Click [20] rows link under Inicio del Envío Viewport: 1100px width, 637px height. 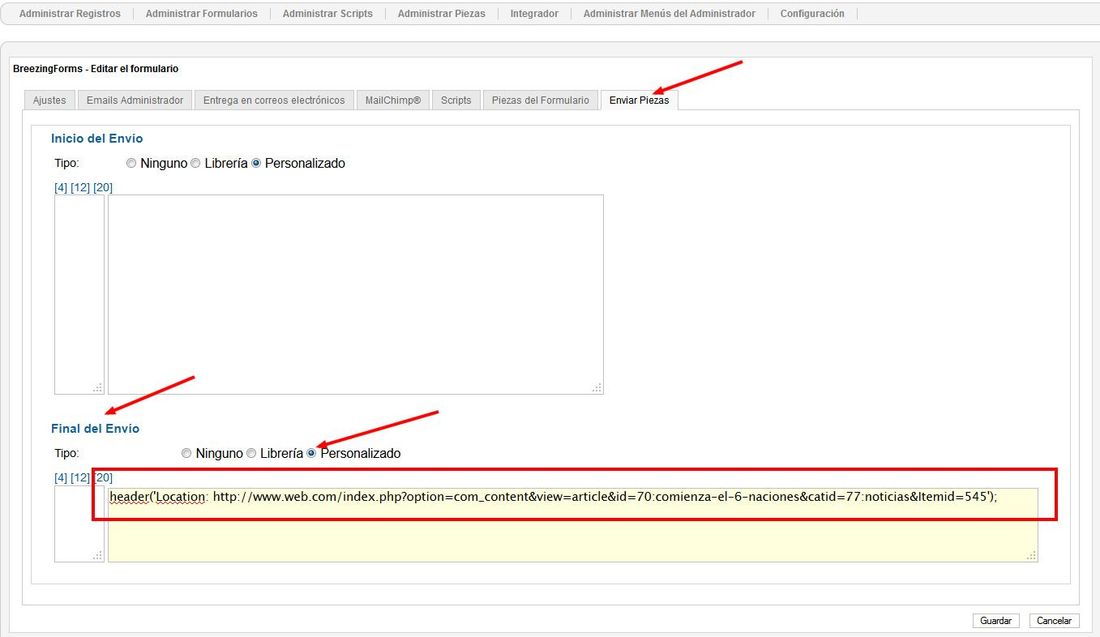tap(103, 187)
